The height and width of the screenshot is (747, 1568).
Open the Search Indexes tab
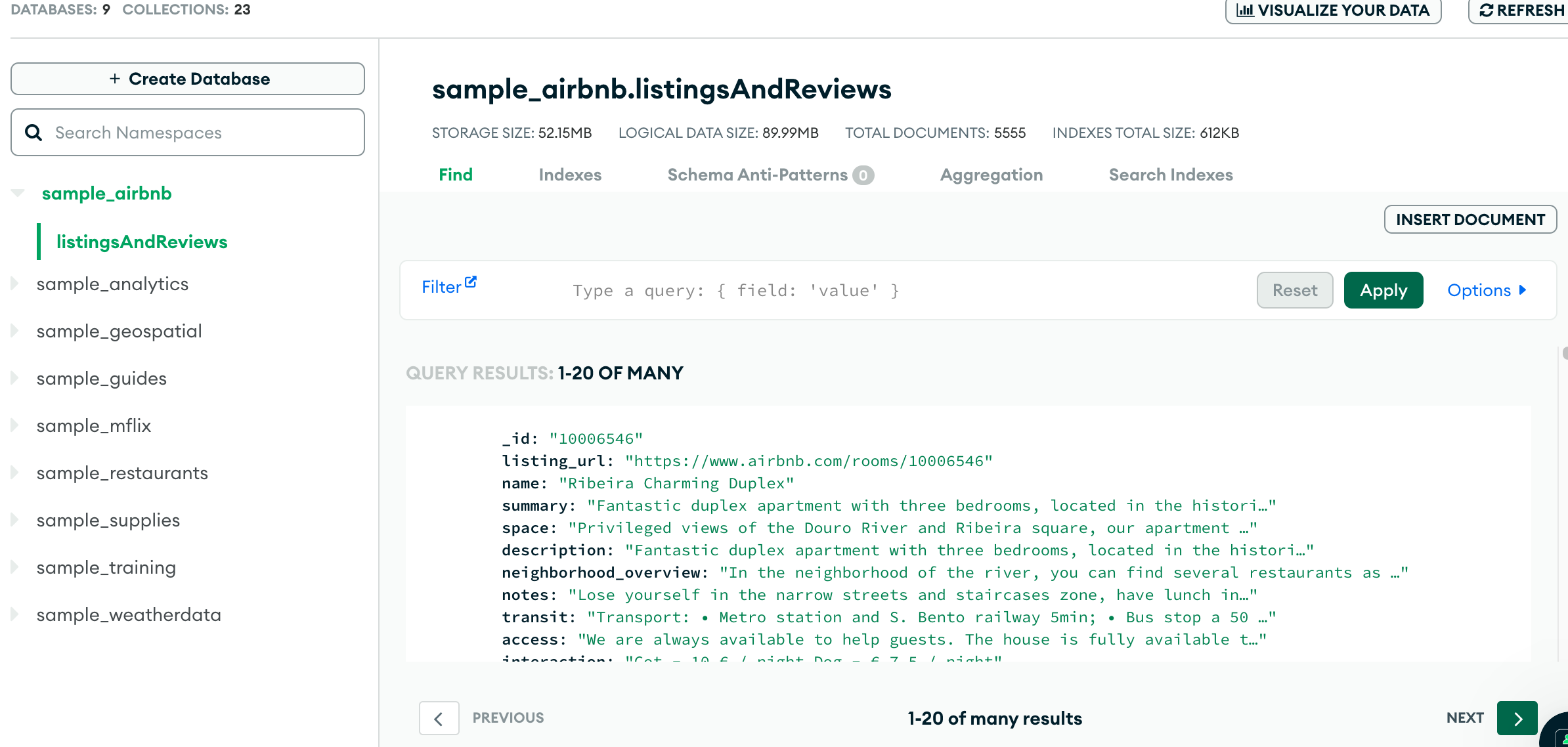[1171, 175]
